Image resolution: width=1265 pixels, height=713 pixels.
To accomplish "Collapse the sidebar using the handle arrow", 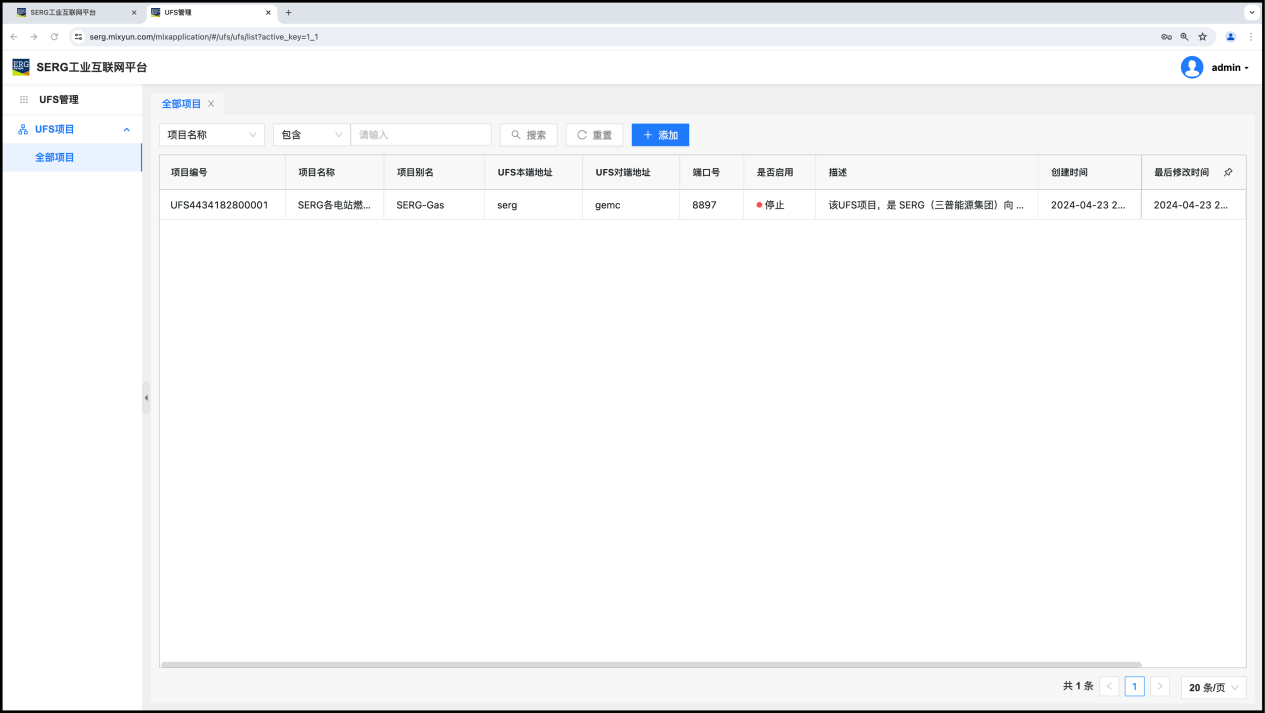I will 146,398.
